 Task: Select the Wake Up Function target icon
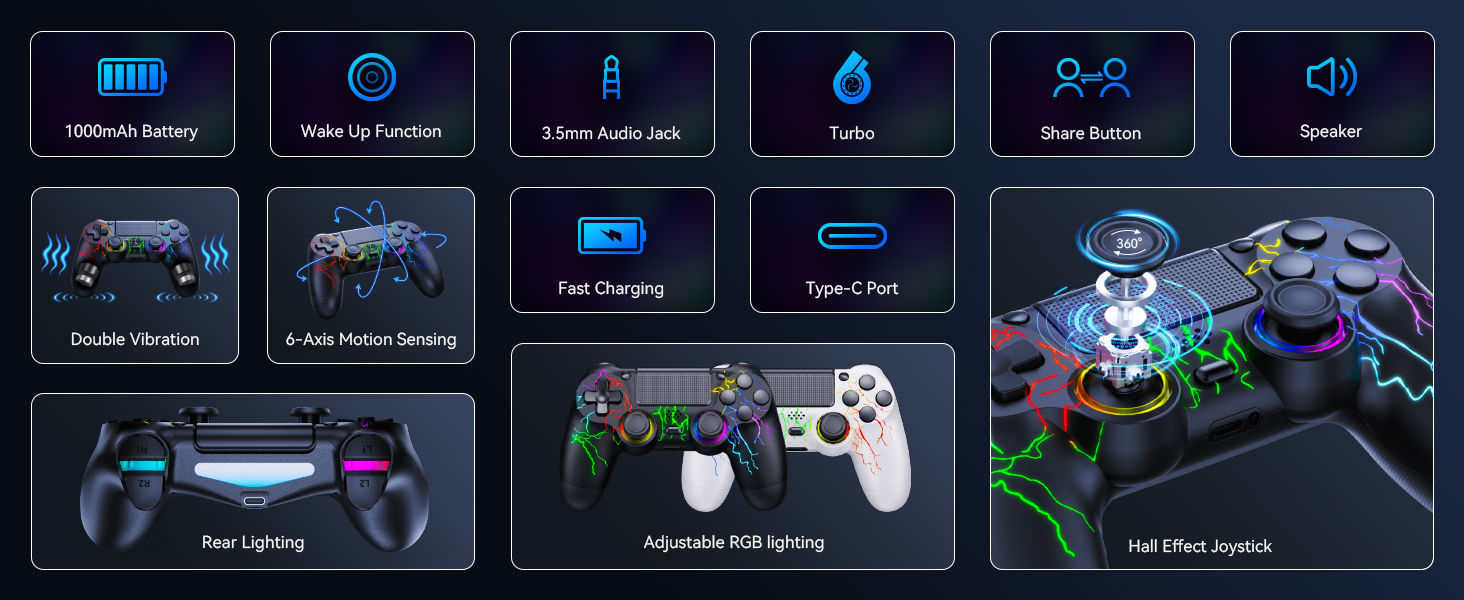coord(372,77)
